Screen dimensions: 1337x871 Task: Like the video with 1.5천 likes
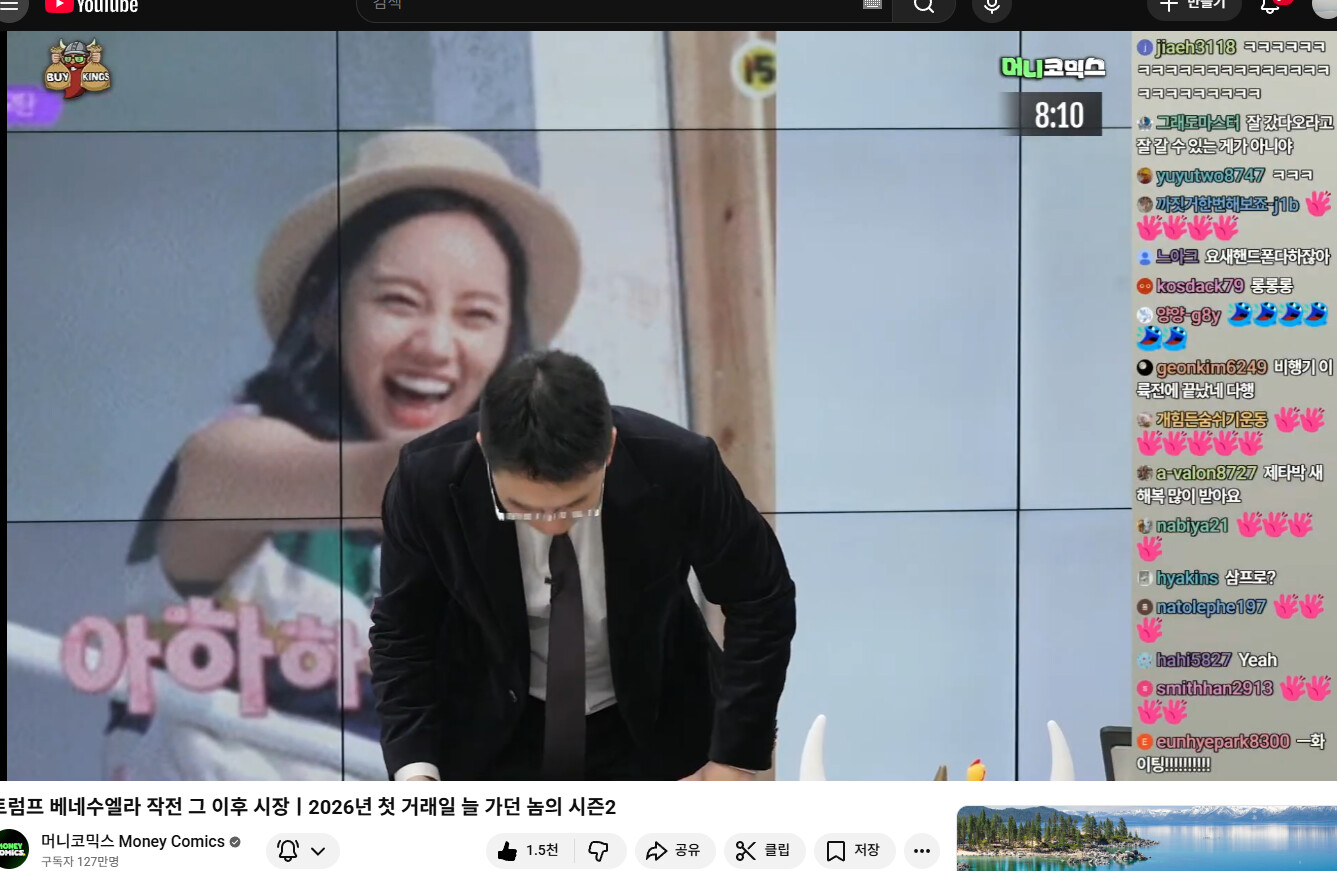click(x=530, y=851)
